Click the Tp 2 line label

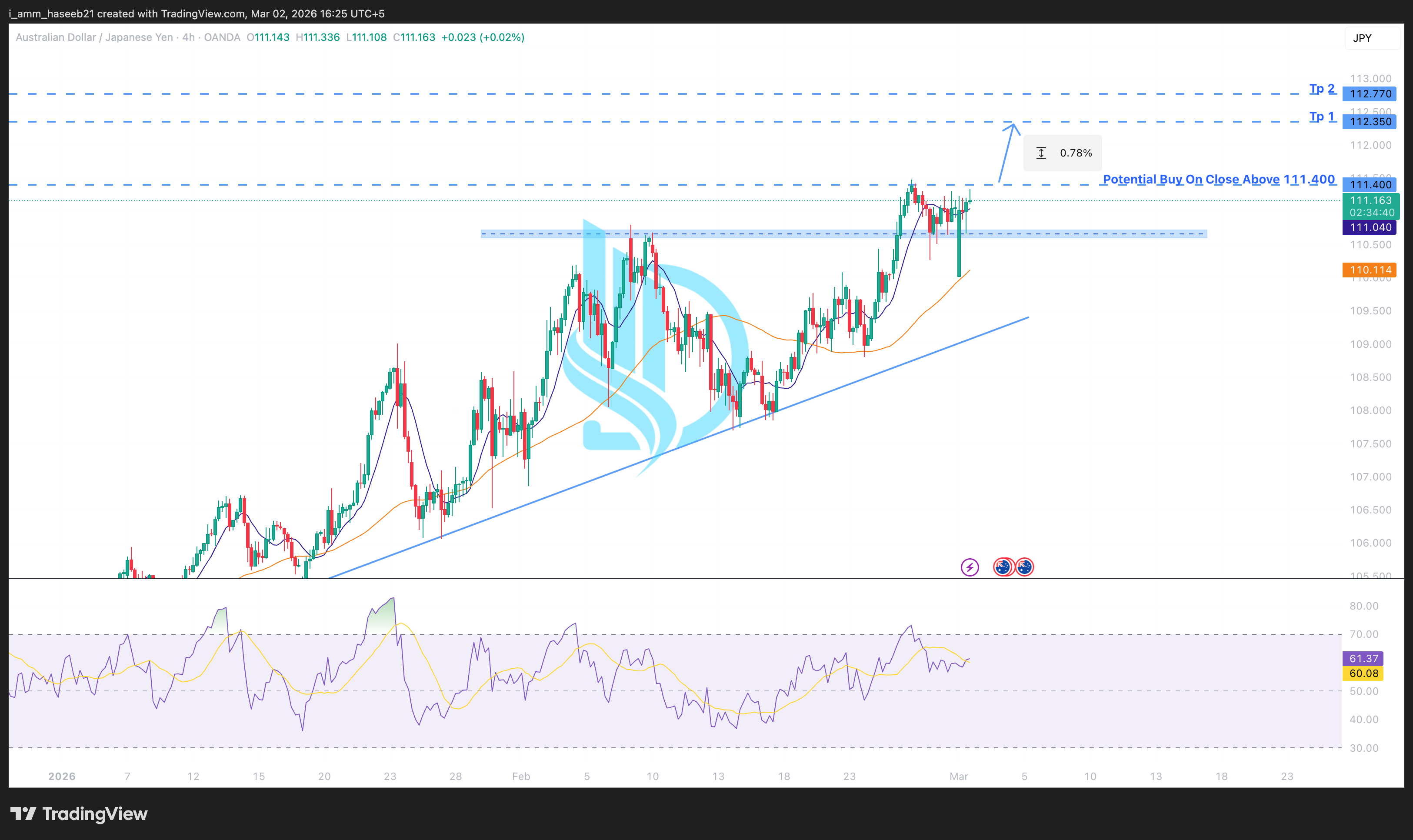pyautogui.click(x=1321, y=88)
